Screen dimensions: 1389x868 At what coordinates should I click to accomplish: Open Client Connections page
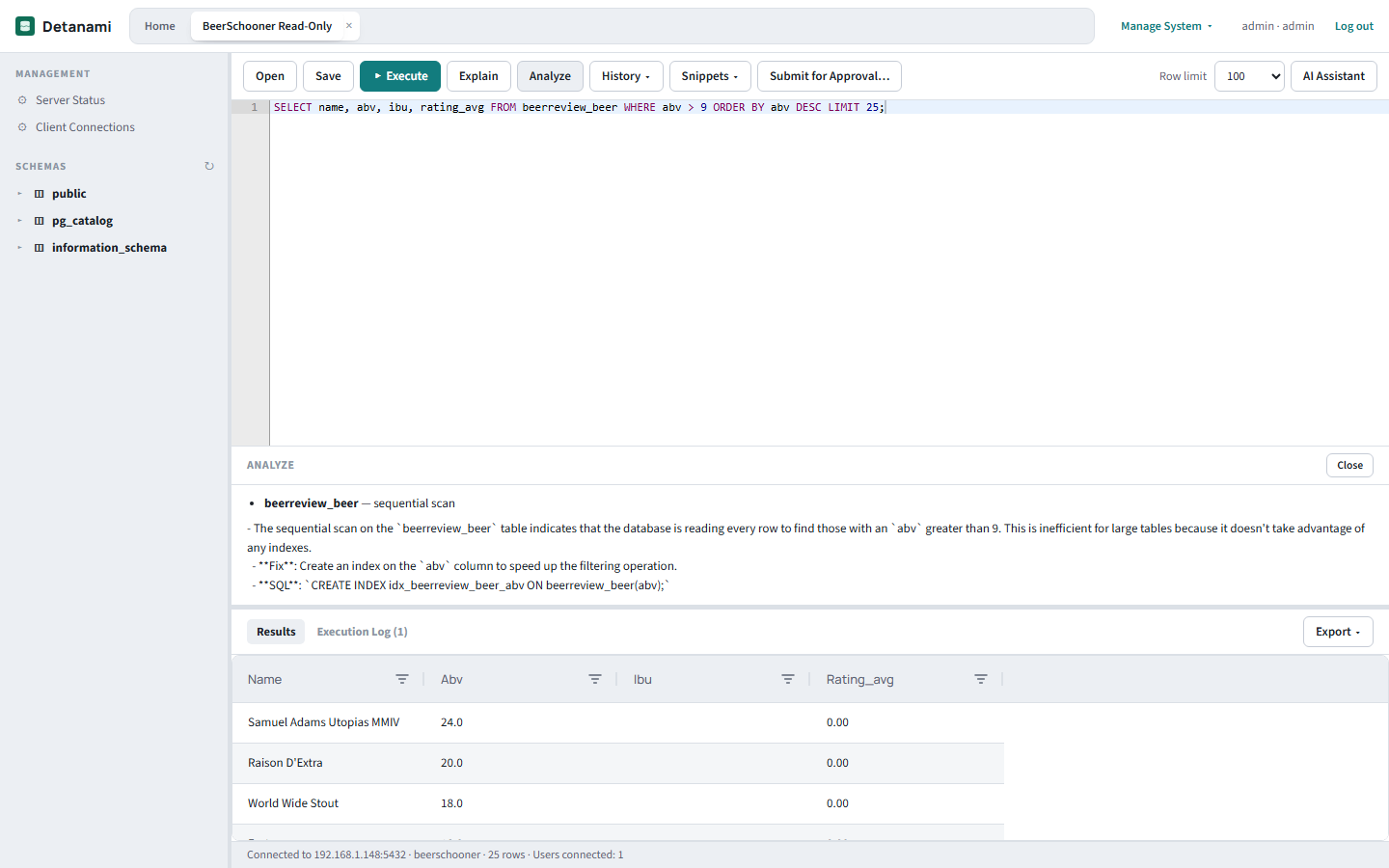(x=85, y=127)
